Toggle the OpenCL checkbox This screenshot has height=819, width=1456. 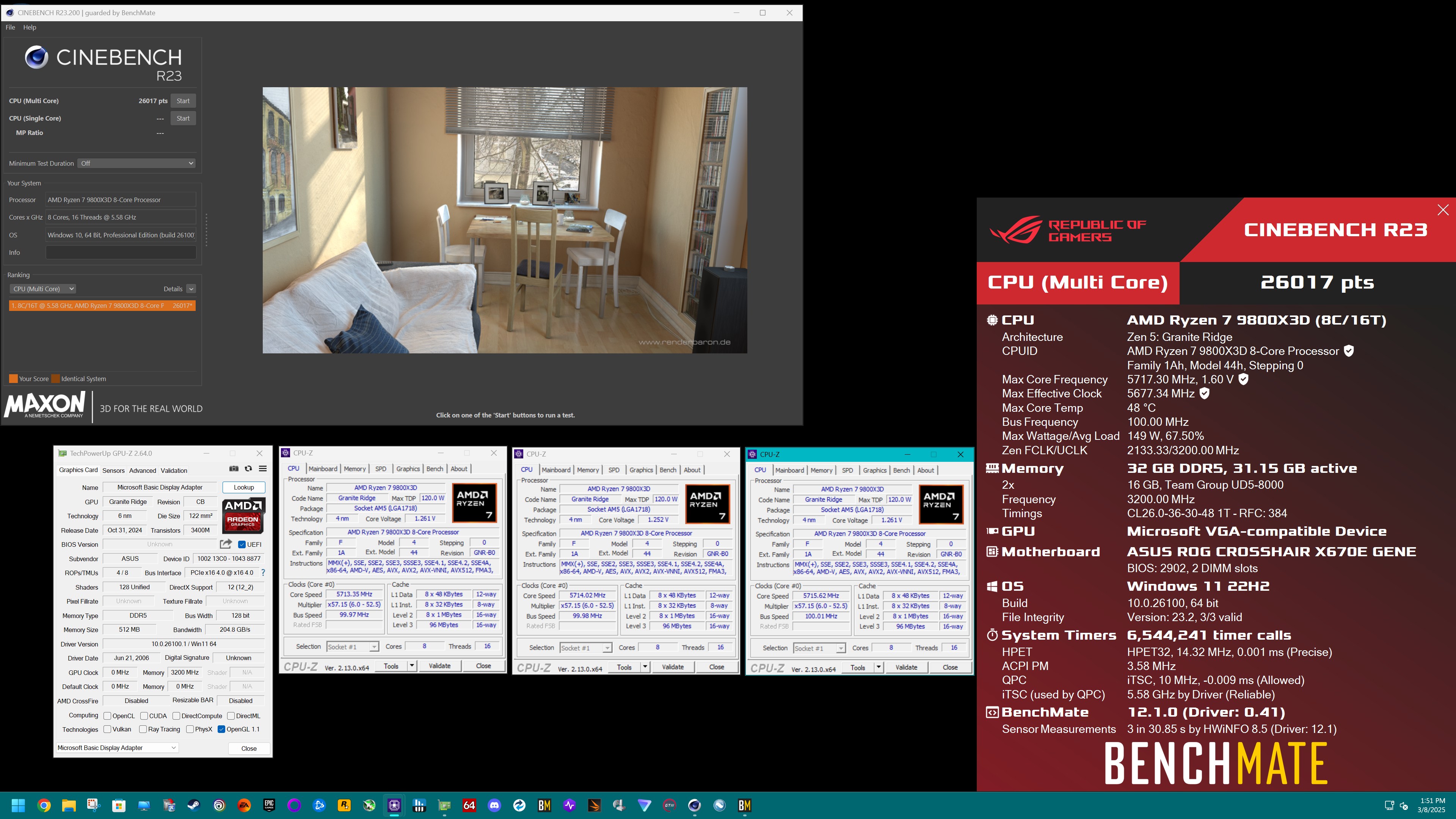click(x=107, y=715)
